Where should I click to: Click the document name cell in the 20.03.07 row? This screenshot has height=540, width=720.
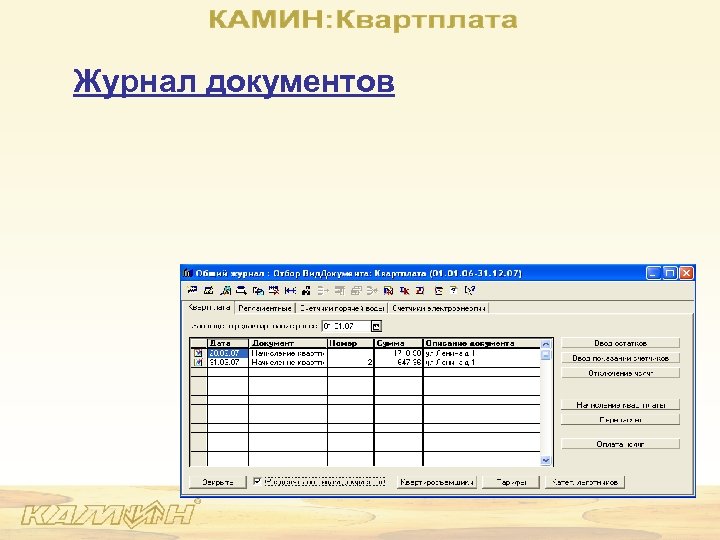[x=288, y=353]
